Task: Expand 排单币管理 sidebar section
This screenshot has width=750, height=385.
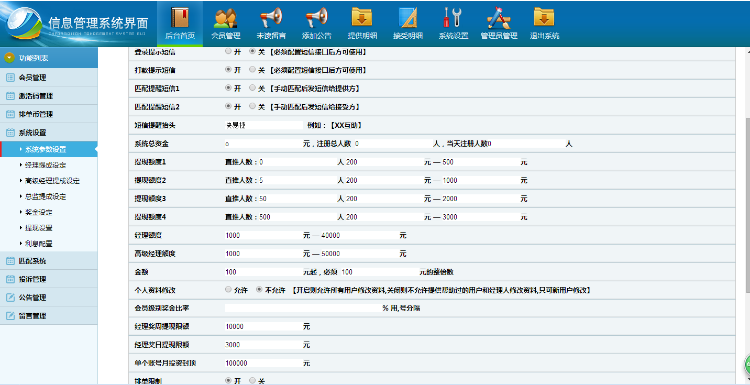Action: [x=49, y=114]
